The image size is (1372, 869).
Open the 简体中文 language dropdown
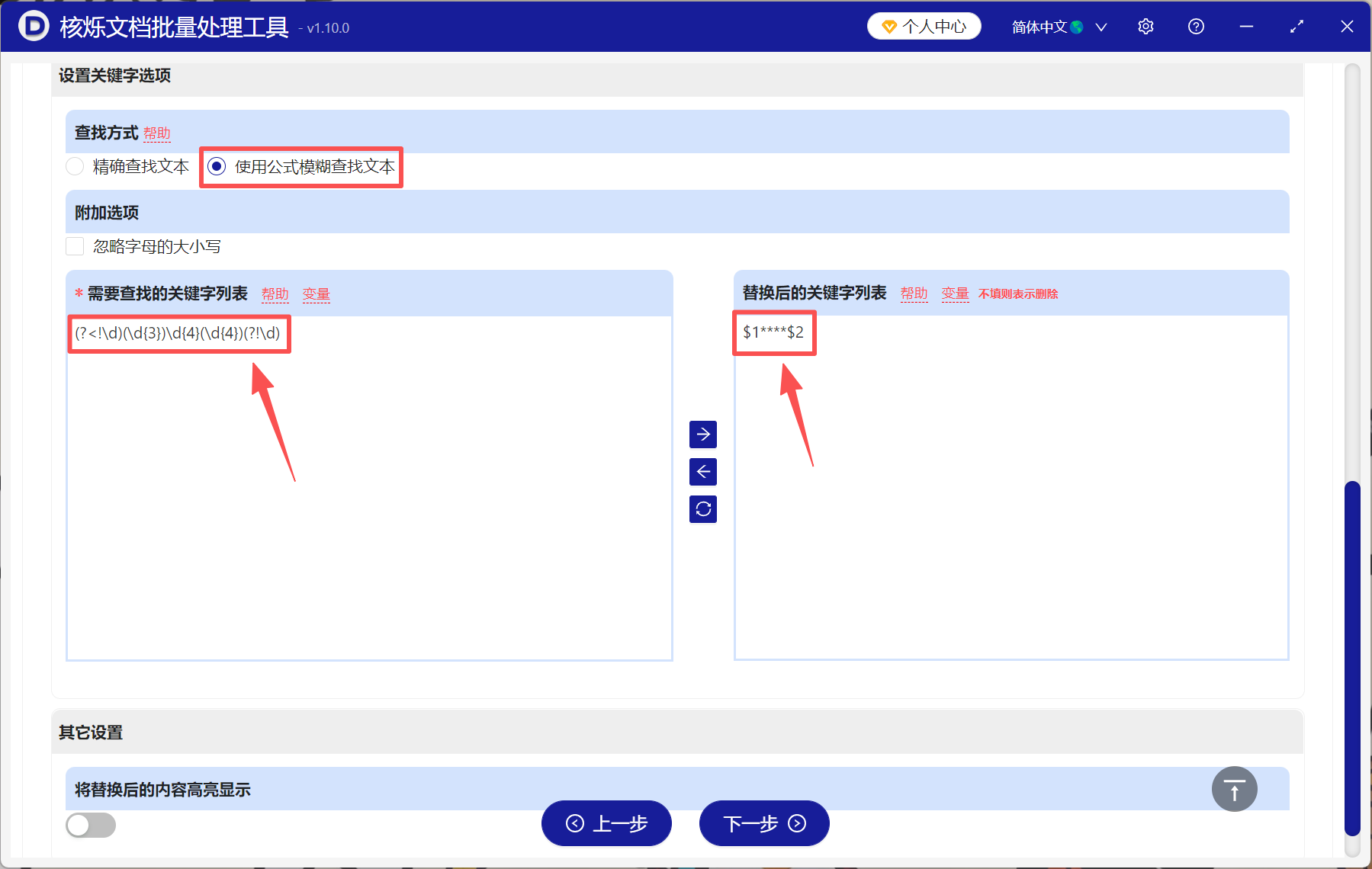[x=1101, y=26]
